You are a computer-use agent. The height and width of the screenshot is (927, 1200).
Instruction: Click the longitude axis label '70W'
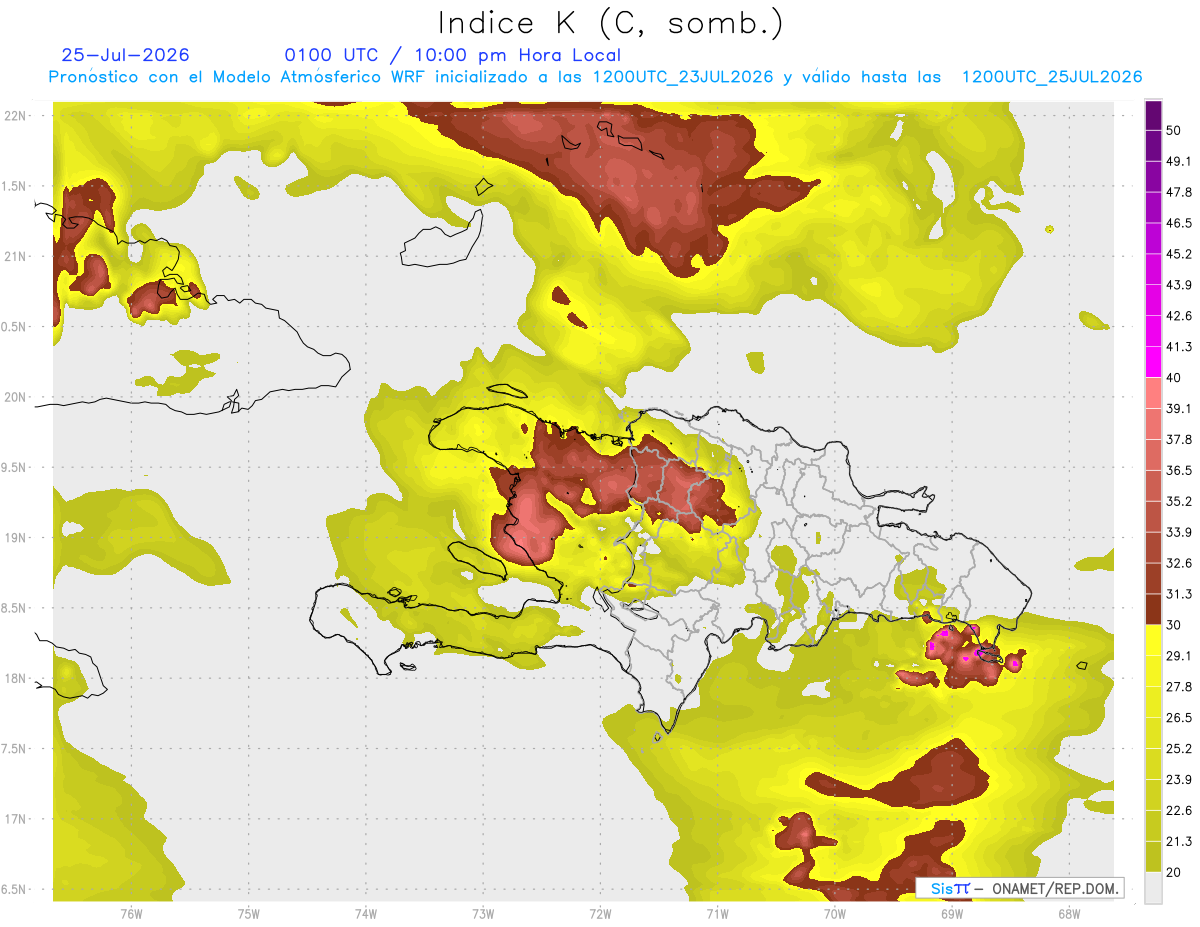(x=834, y=914)
